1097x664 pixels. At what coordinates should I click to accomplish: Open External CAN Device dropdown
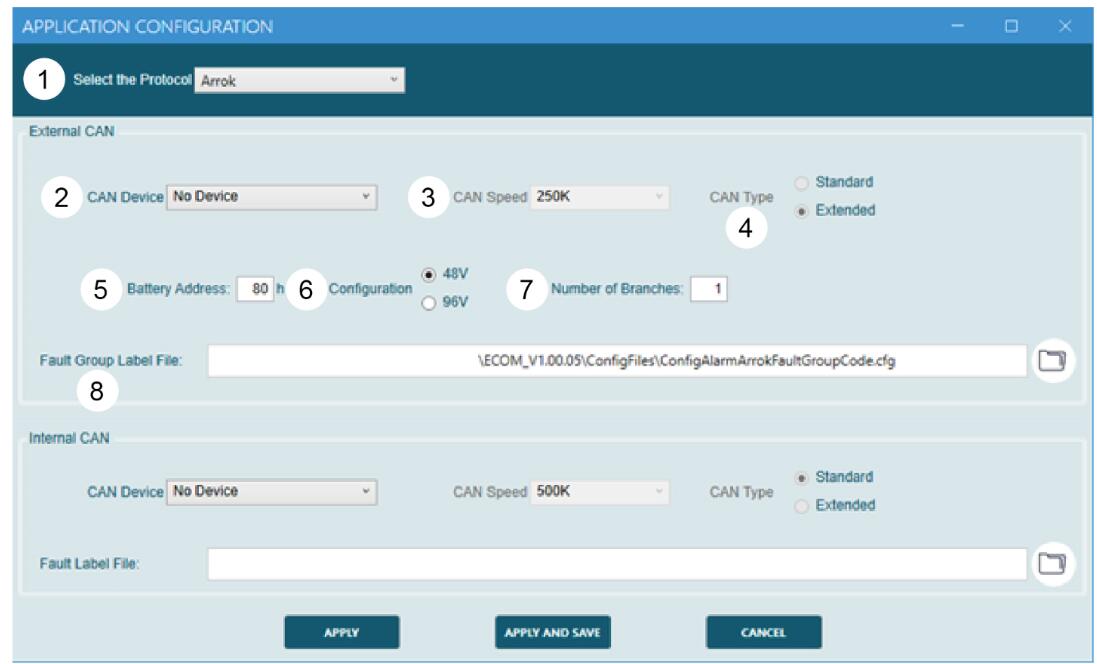click(271, 197)
